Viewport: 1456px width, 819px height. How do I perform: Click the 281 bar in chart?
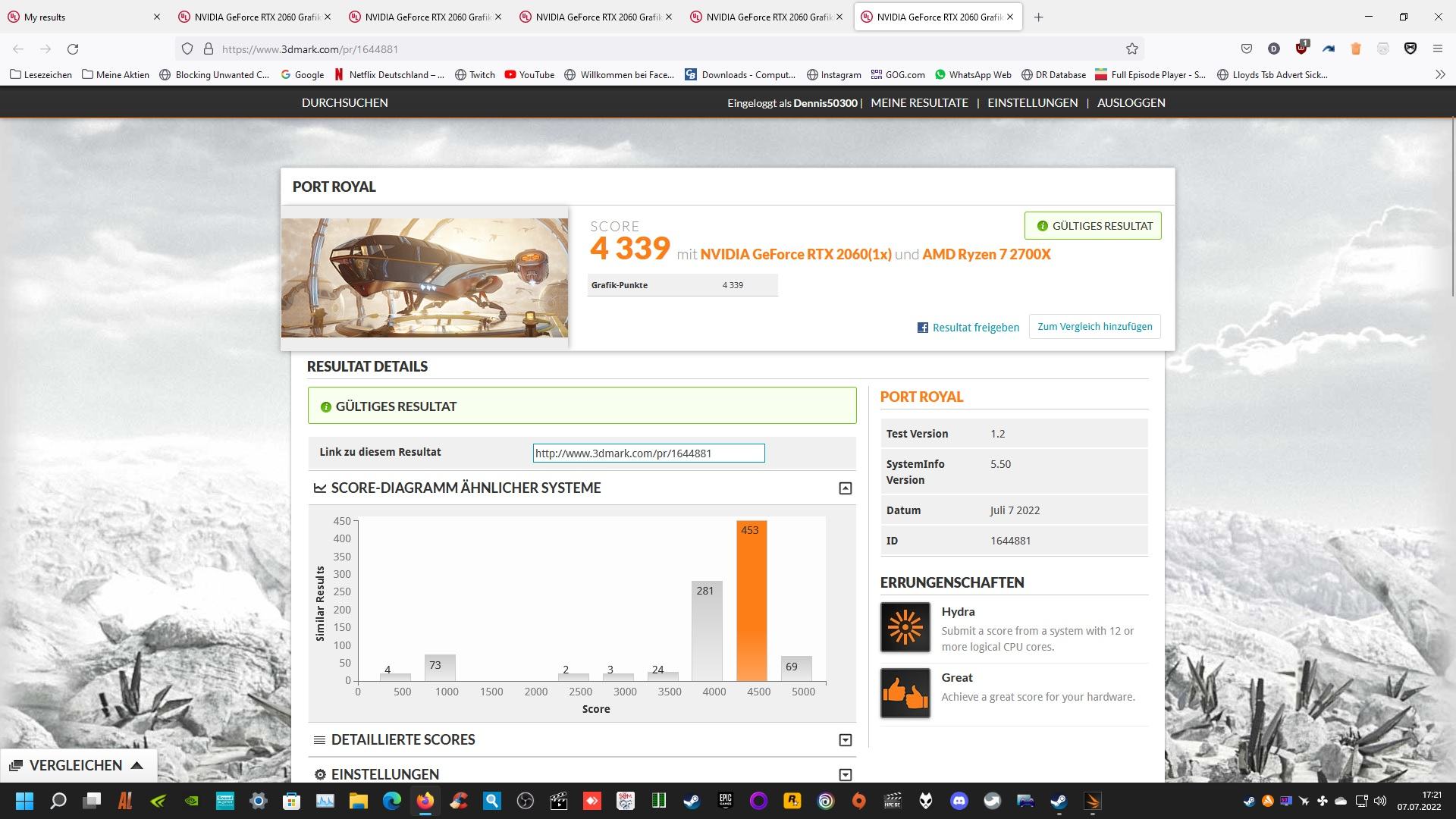tap(707, 631)
